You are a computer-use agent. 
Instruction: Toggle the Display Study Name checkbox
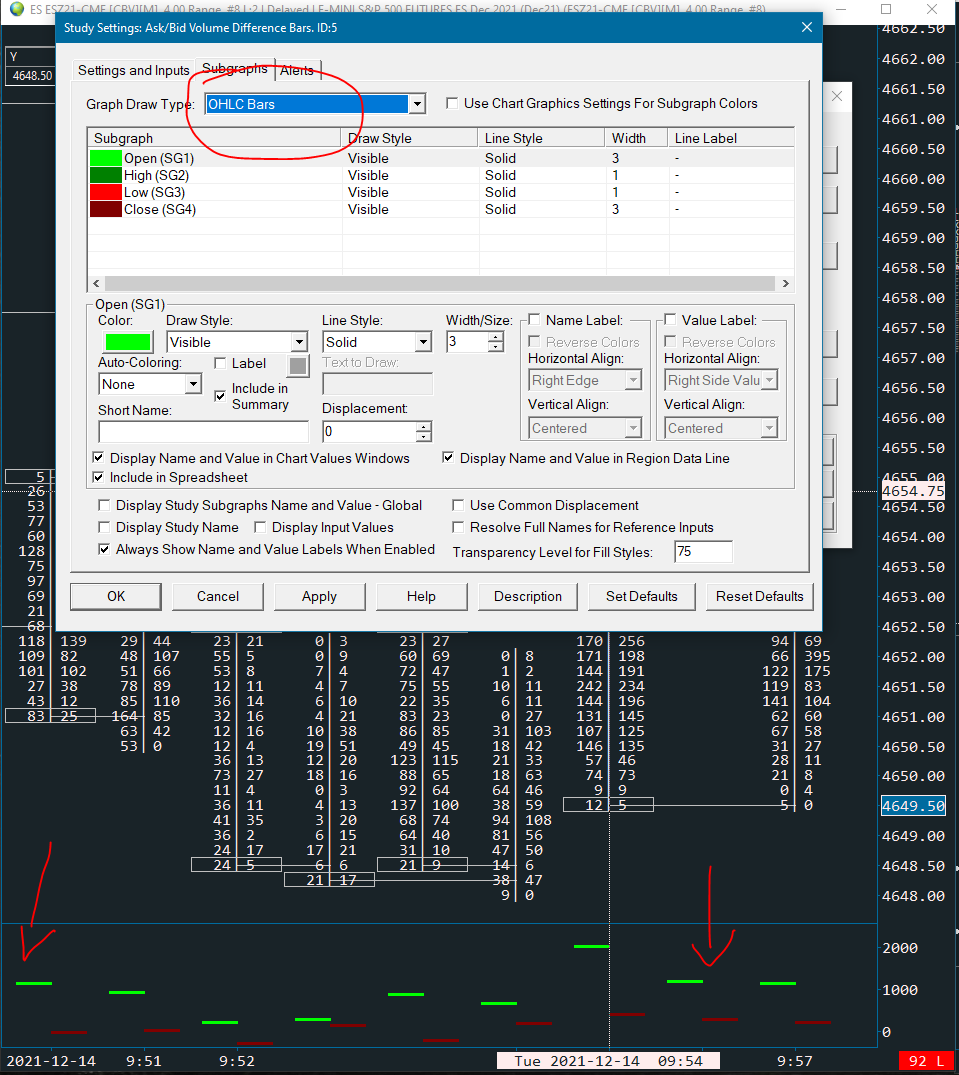pyautogui.click(x=105, y=527)
